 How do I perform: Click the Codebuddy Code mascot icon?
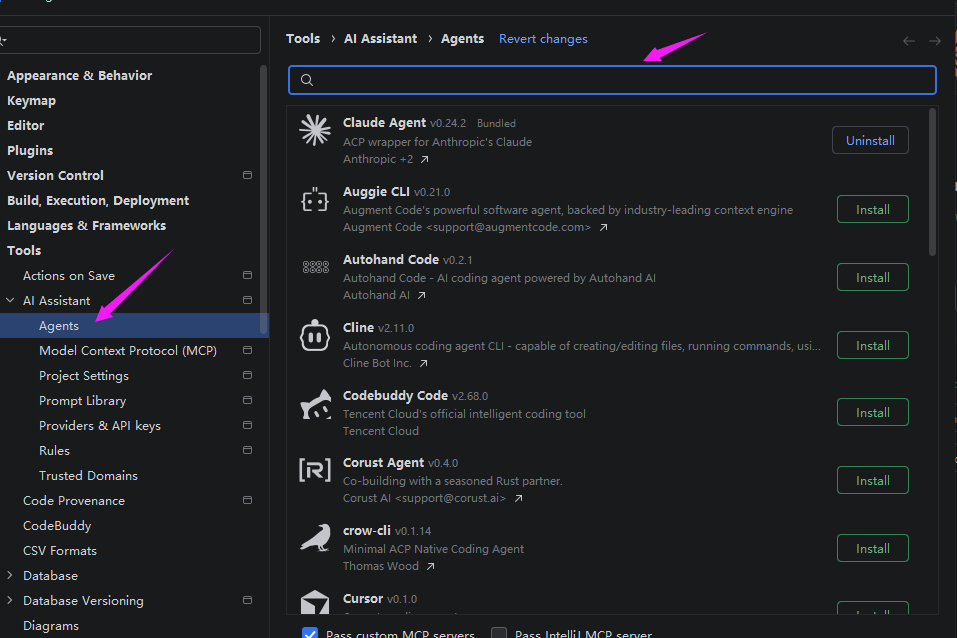click(x=316, y=404)
